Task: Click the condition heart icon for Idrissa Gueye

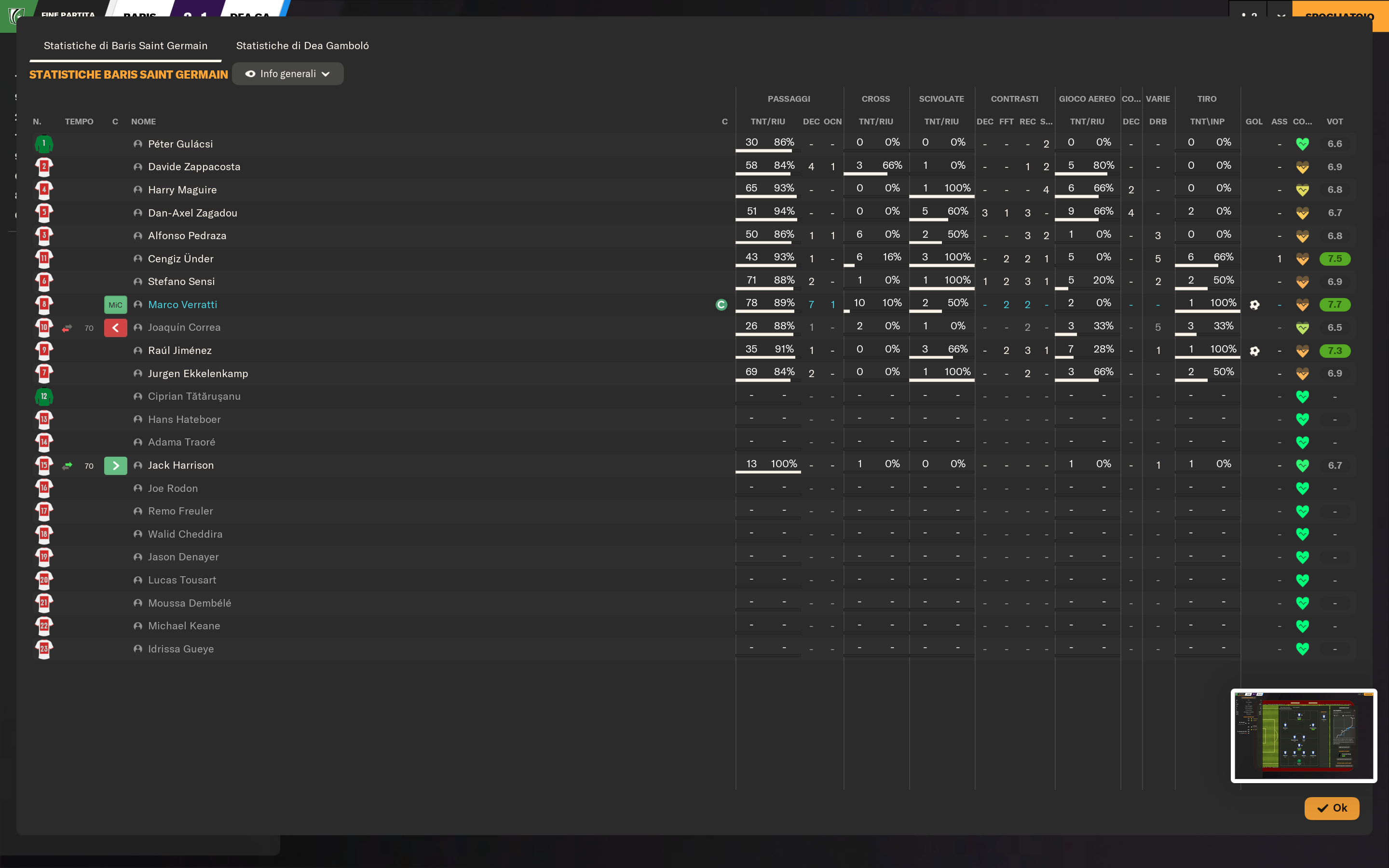Action: (1302, 649)
